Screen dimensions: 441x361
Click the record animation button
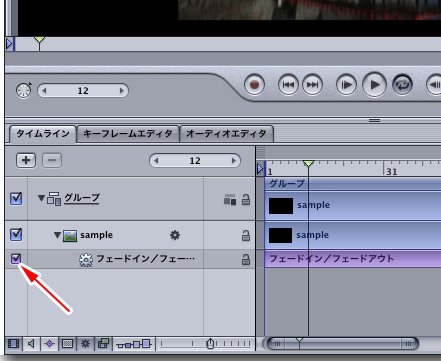tap(254, 85)
